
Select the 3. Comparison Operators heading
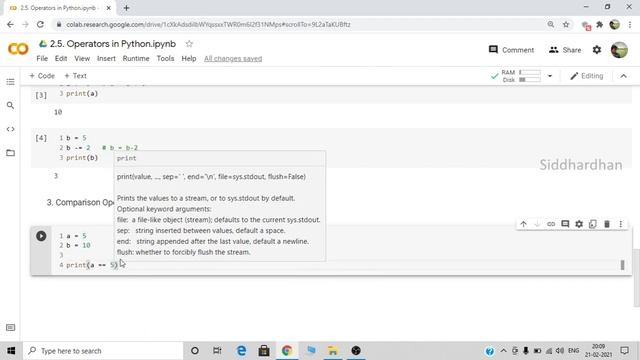[80, 202]
